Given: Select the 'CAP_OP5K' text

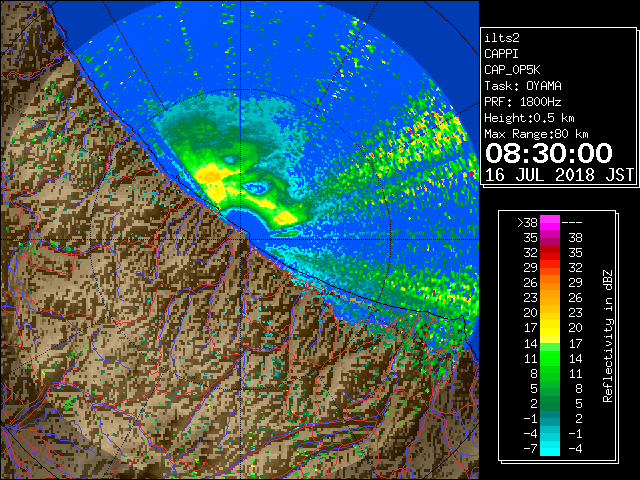Looking at the screenshot, I should point(512,70).
